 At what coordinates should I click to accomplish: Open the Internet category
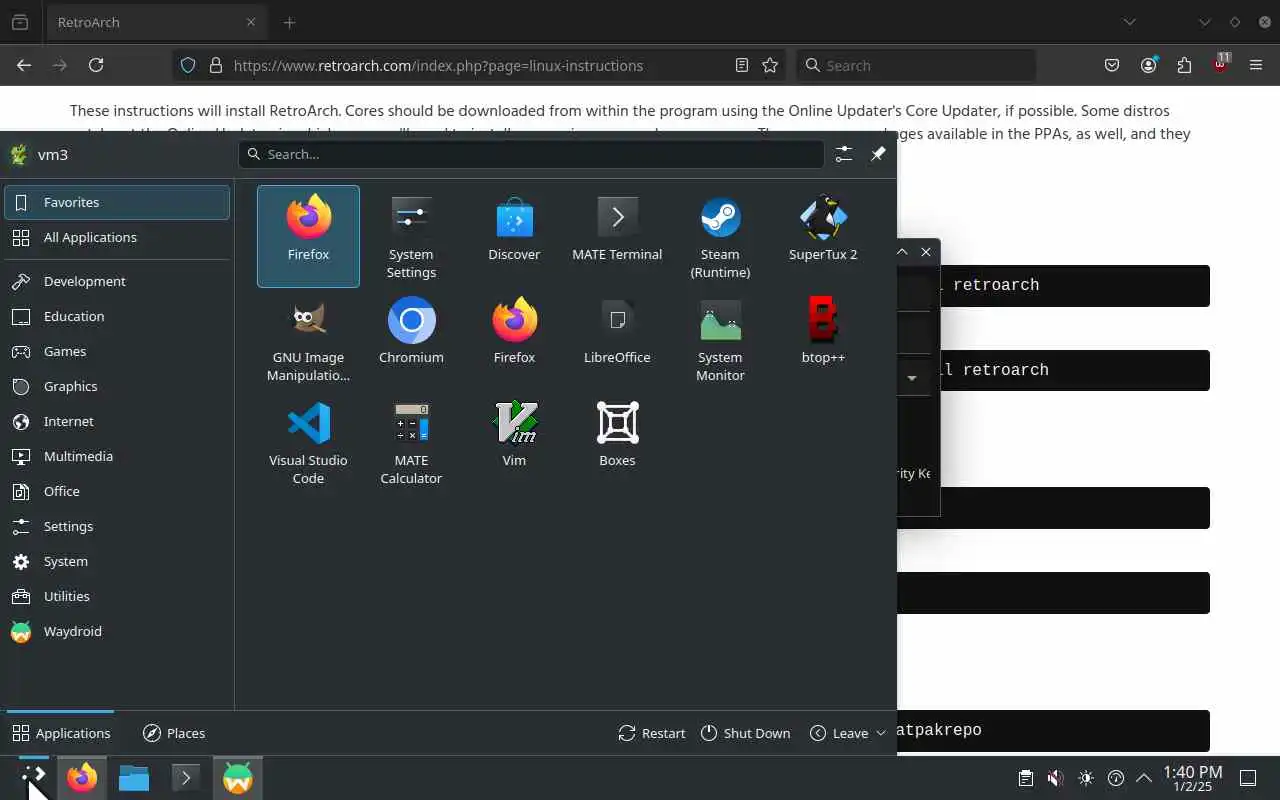coord(117,421)
